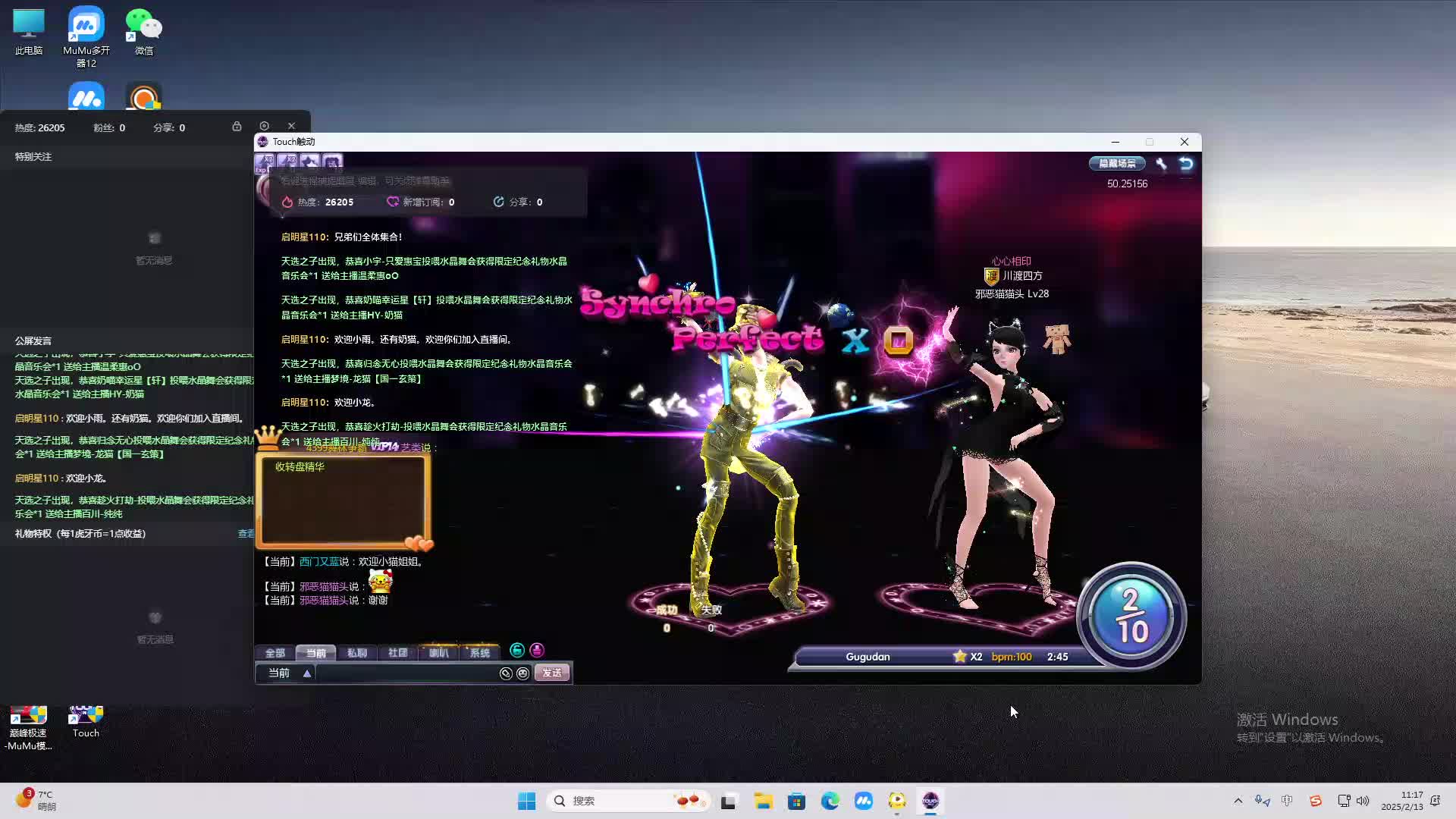
Task: Switch to the 系统 chat tab
Action: (479, 653)
